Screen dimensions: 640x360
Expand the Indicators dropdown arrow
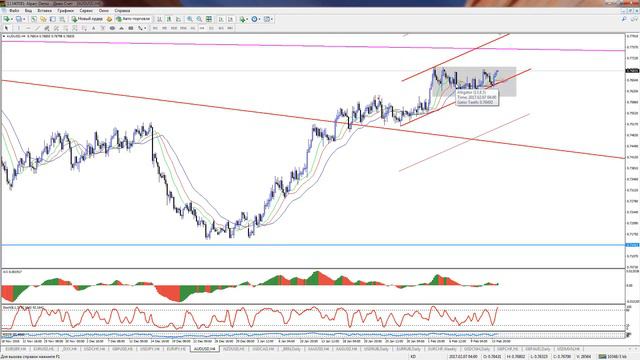[247, 19]
